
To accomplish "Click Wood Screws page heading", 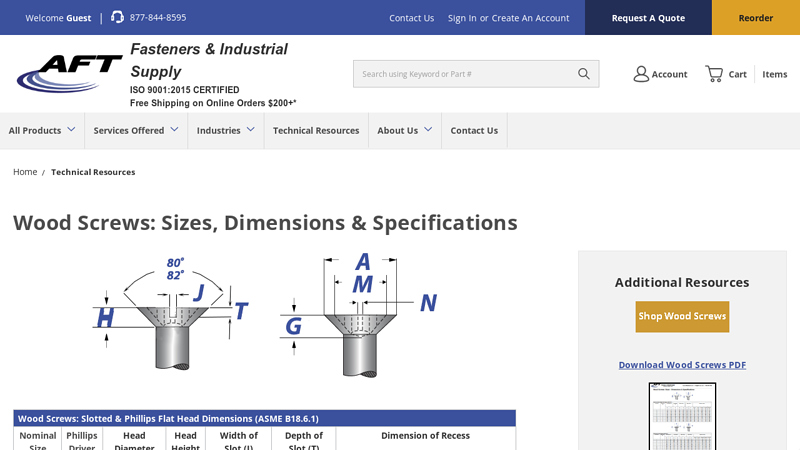I will coord(265,223).
